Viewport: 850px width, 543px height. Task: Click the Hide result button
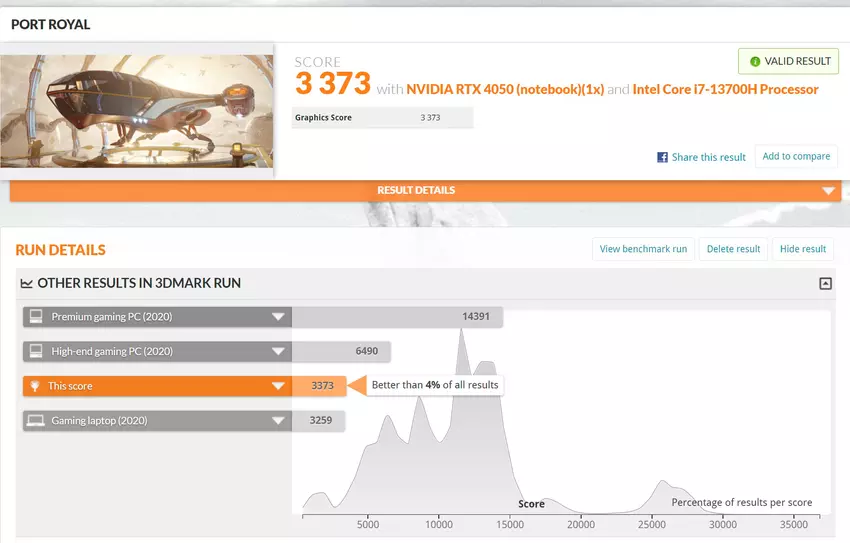pyautogui.click(x=802, y=249)
